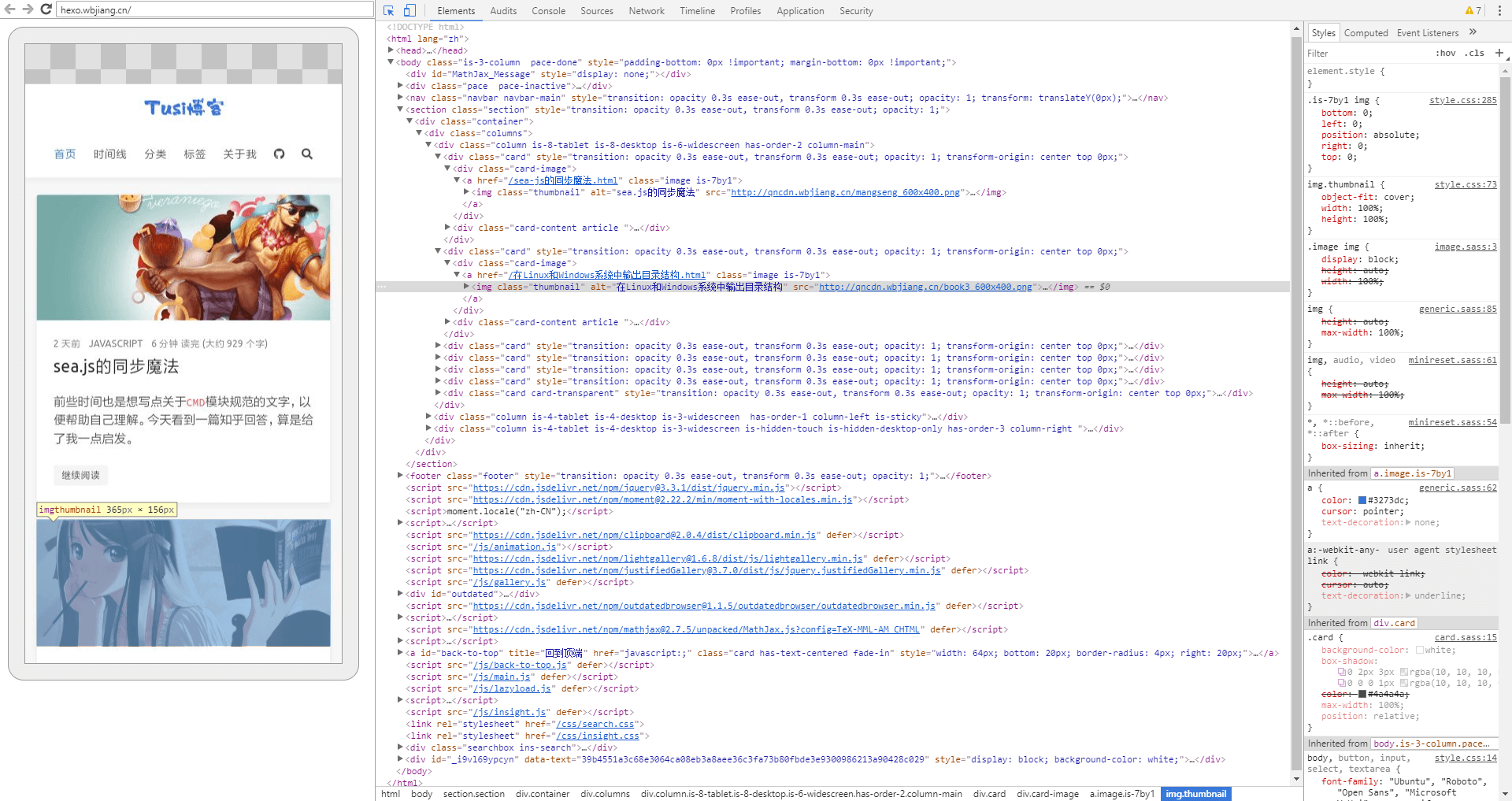Click the 继续阅读 button on the page
Image resolution: width=1512 pixels, height=801 pixels.
[81, 475]
